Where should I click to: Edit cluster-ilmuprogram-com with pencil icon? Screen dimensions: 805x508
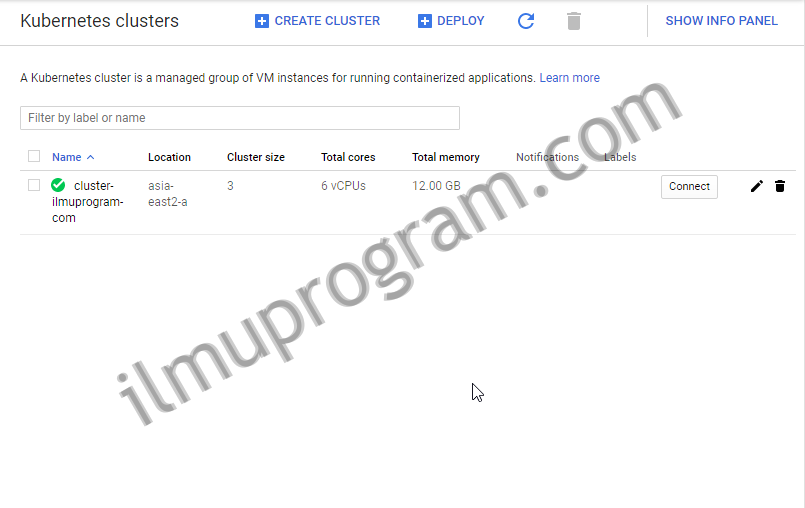(757, 186)
